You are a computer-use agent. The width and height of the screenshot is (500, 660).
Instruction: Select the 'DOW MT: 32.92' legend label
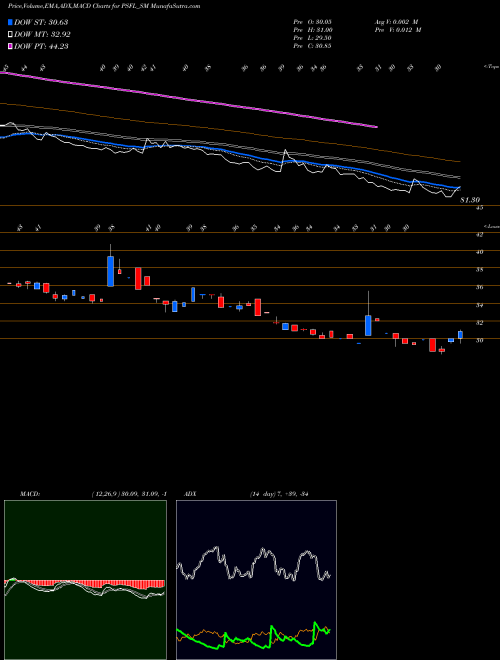[x=42, y=35]
